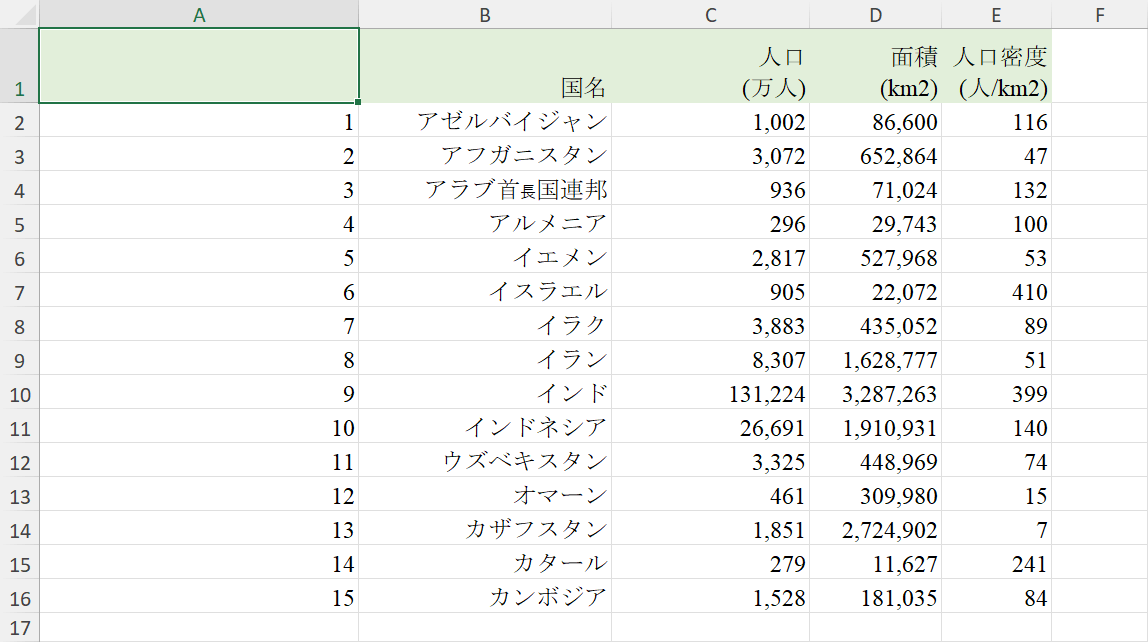Click the アゼルバイジャン cell

pyautogui.click(x=485, y=121)
